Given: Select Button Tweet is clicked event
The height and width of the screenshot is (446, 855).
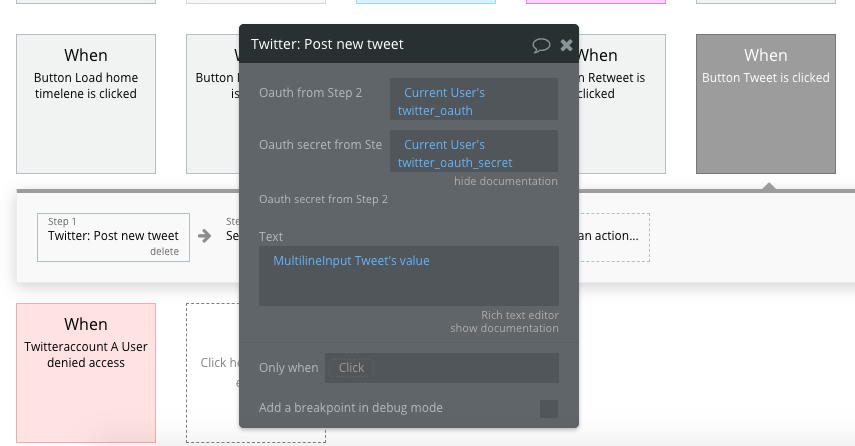Looking at the screenshot, I should pyautogui.click(x=766, y=104).
